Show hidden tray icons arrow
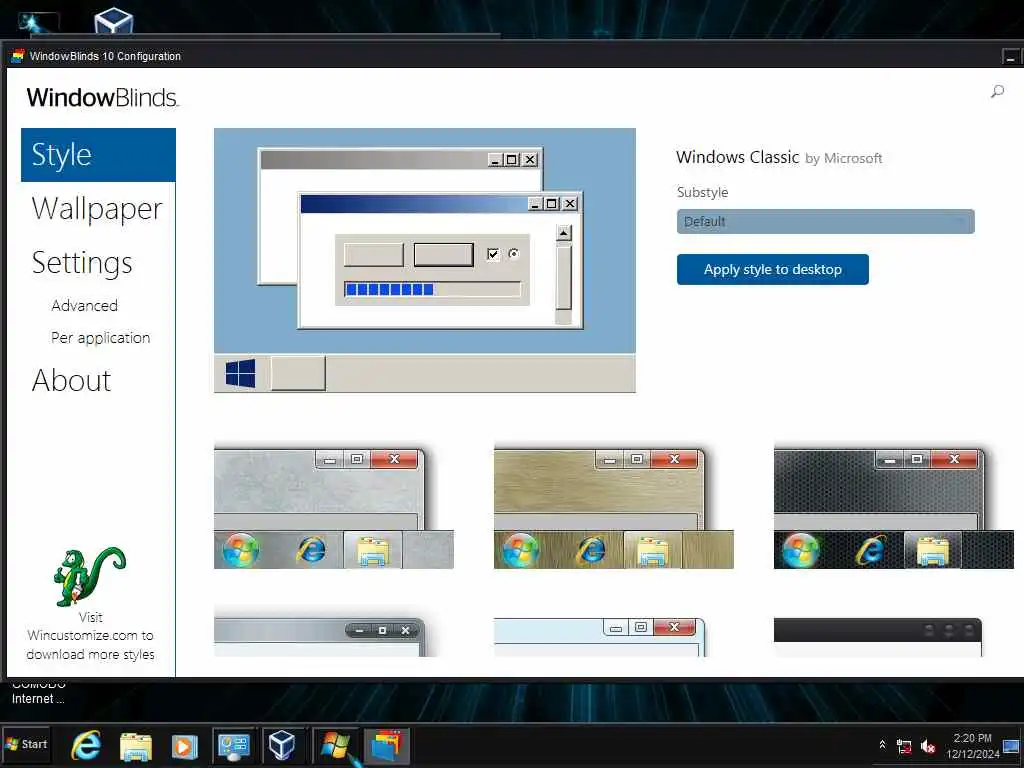 click(x=882, y=744)
